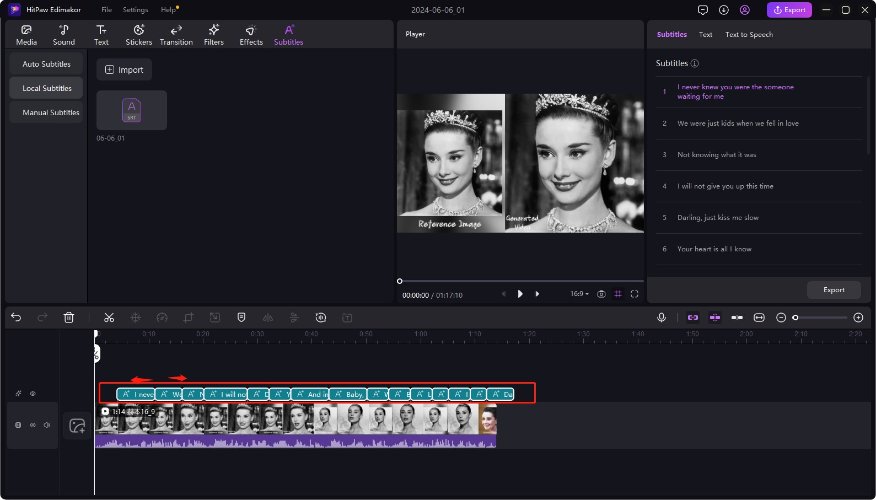876x500 pixels.
Task: Step to the previous frame
Action: (503, 294)
